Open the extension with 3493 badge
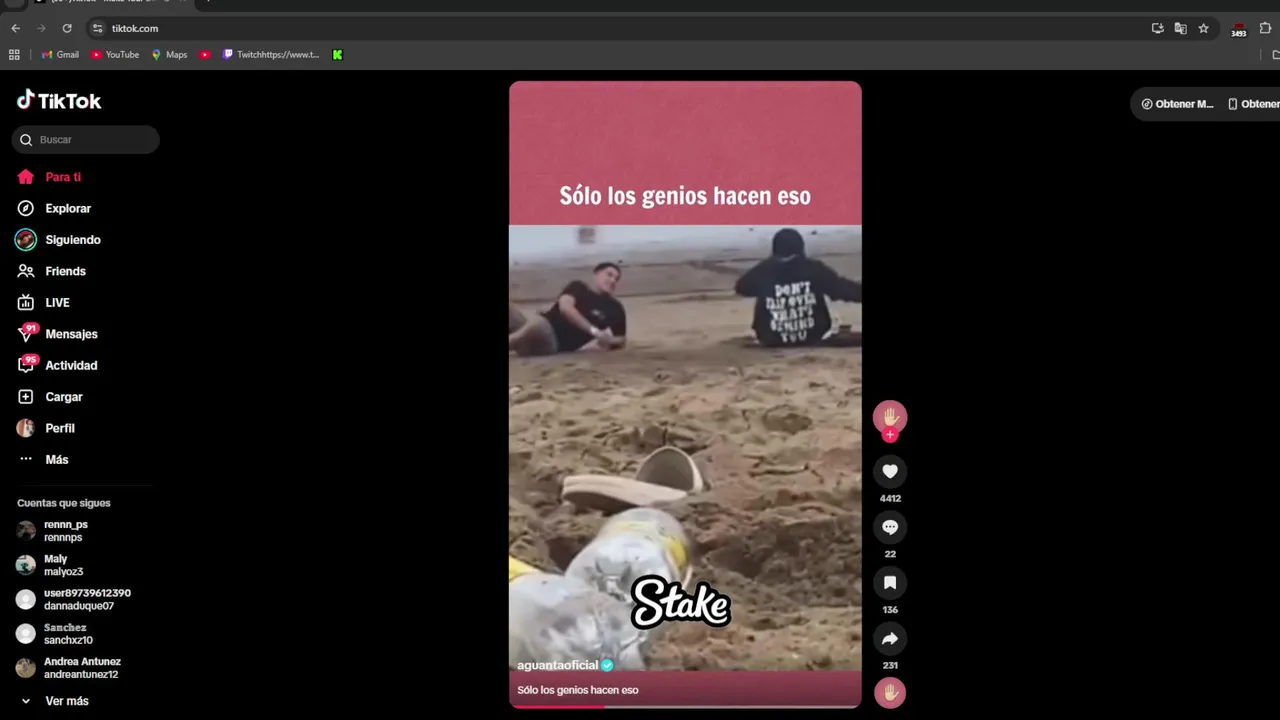 (1239, 29)
